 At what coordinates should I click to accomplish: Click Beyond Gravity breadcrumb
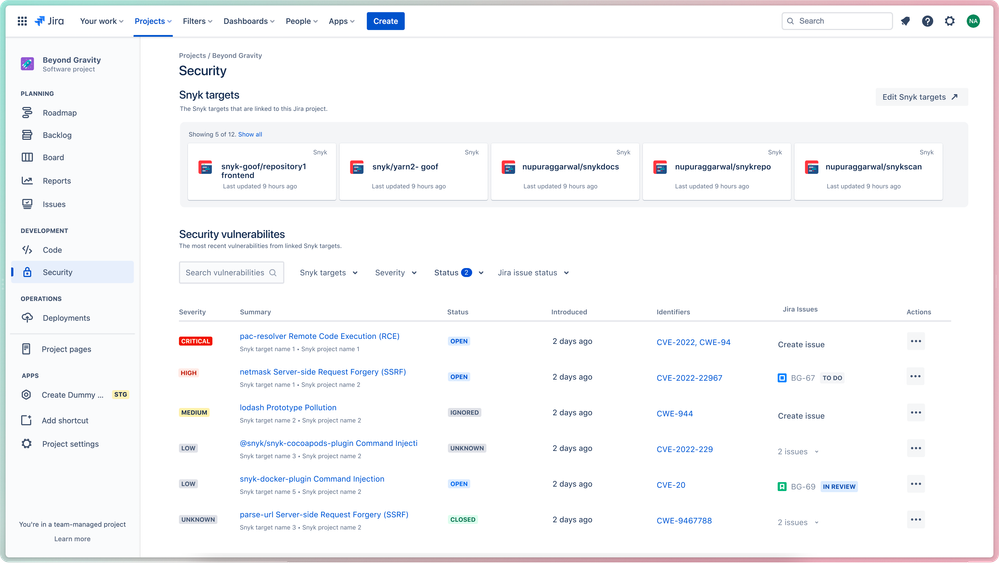pyautogui.click(x=237, y=55)
